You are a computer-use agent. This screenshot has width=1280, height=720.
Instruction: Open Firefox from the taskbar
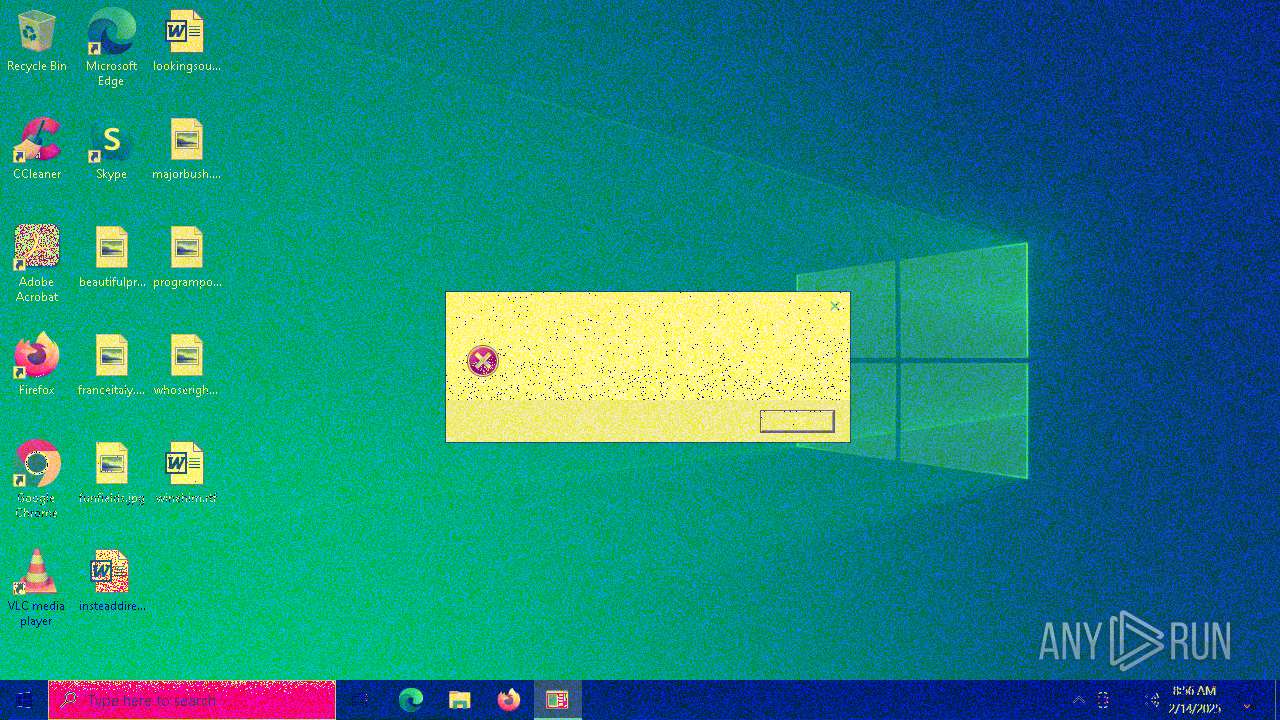[509, 700]
